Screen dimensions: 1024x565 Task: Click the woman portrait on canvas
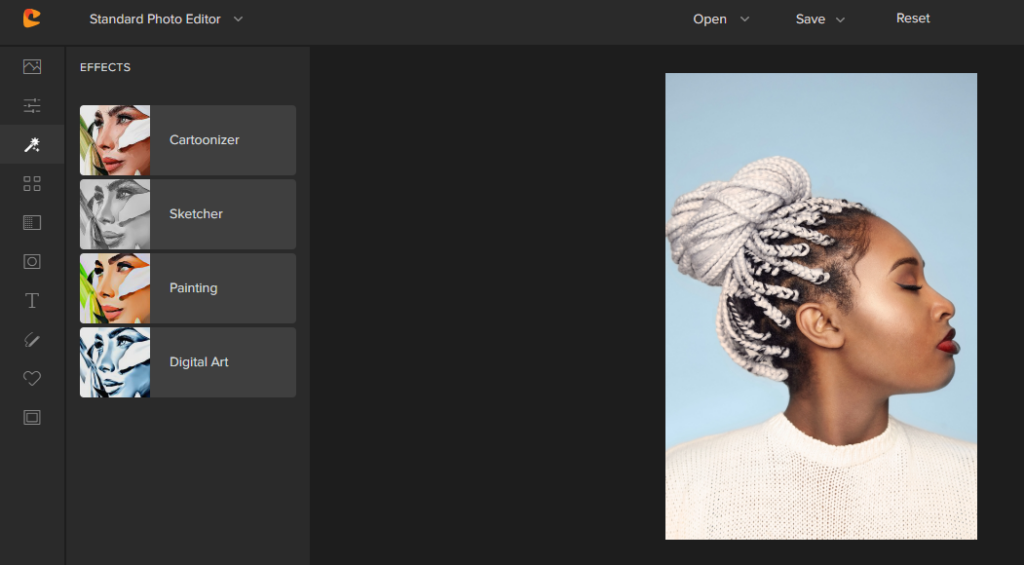click(821, 306)
